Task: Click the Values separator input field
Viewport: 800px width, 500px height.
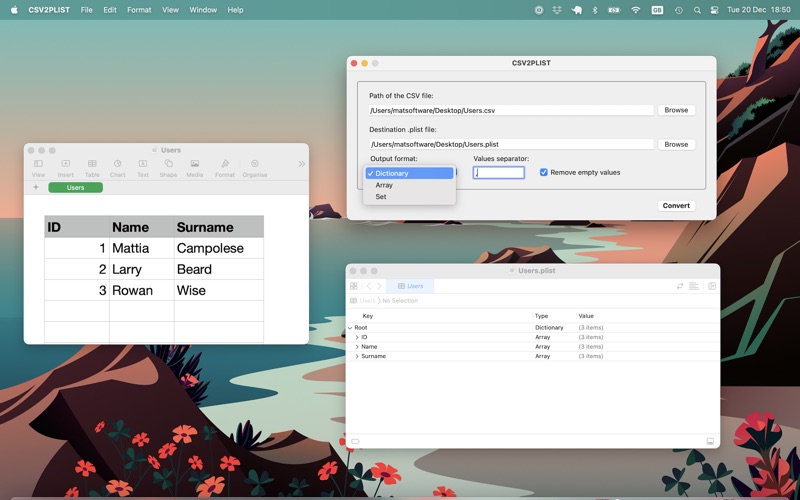Action: coord(498,173)
